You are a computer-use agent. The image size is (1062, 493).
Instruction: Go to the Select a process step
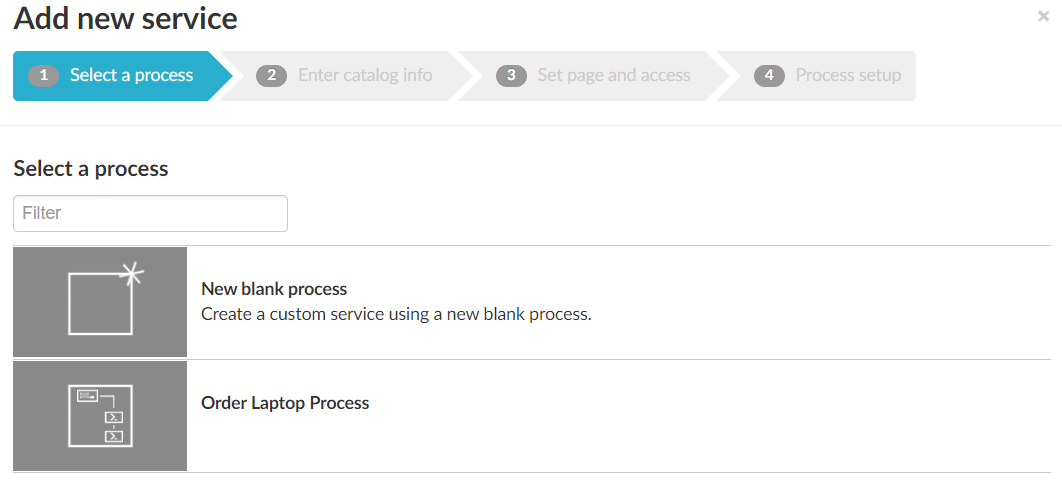click(x=131, y=75)
